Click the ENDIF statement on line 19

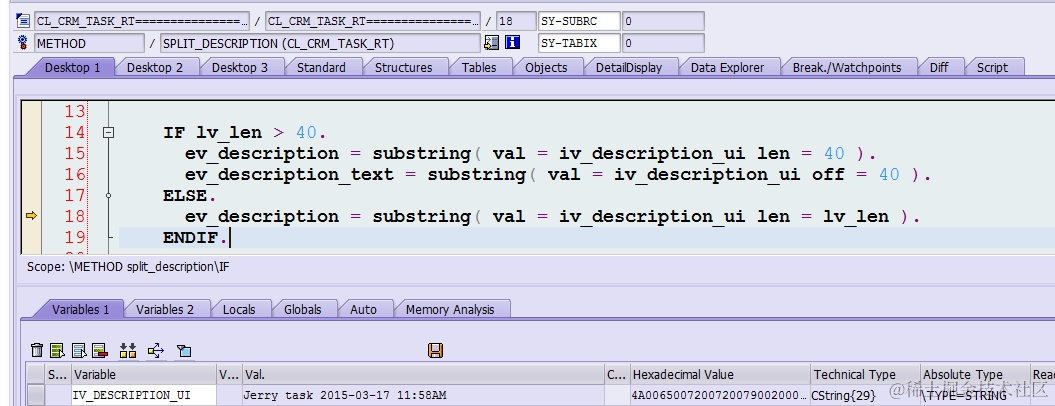coord(196,237)
